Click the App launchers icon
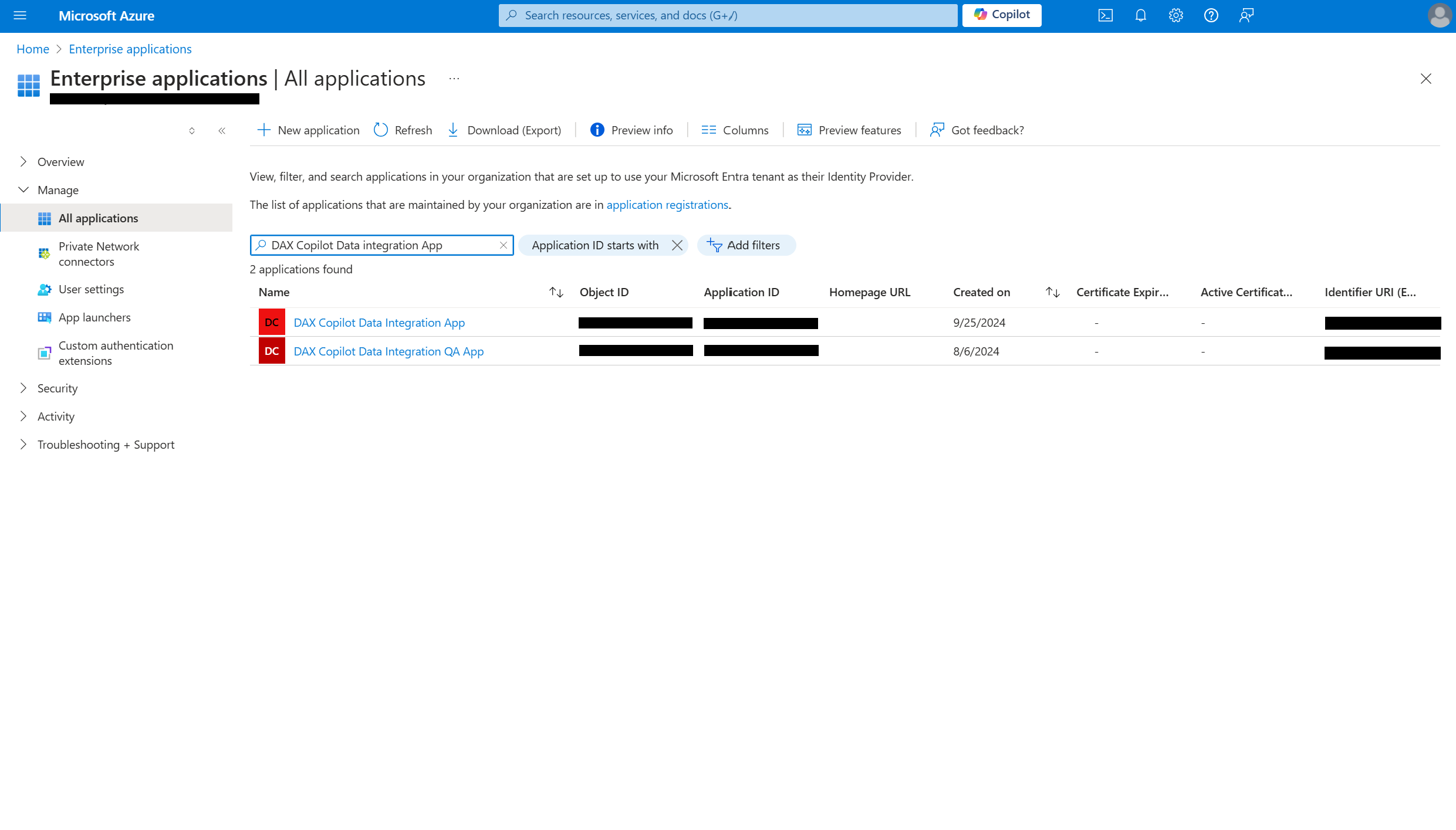The width and height of the screenshot is (1456, 830). click(45, 317)
